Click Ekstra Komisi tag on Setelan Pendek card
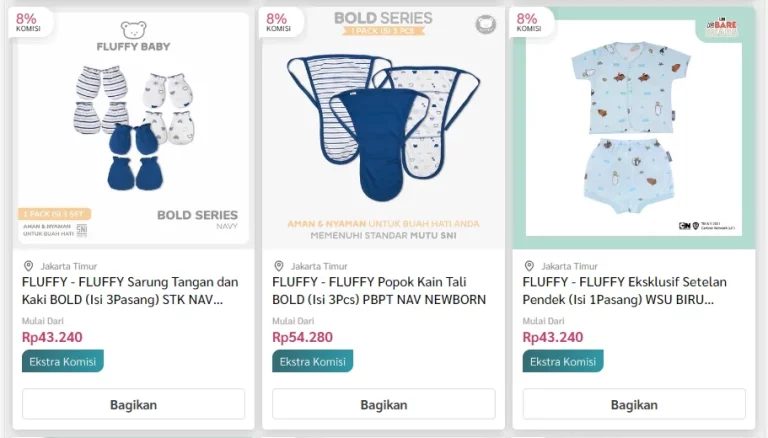 point(563,361)
